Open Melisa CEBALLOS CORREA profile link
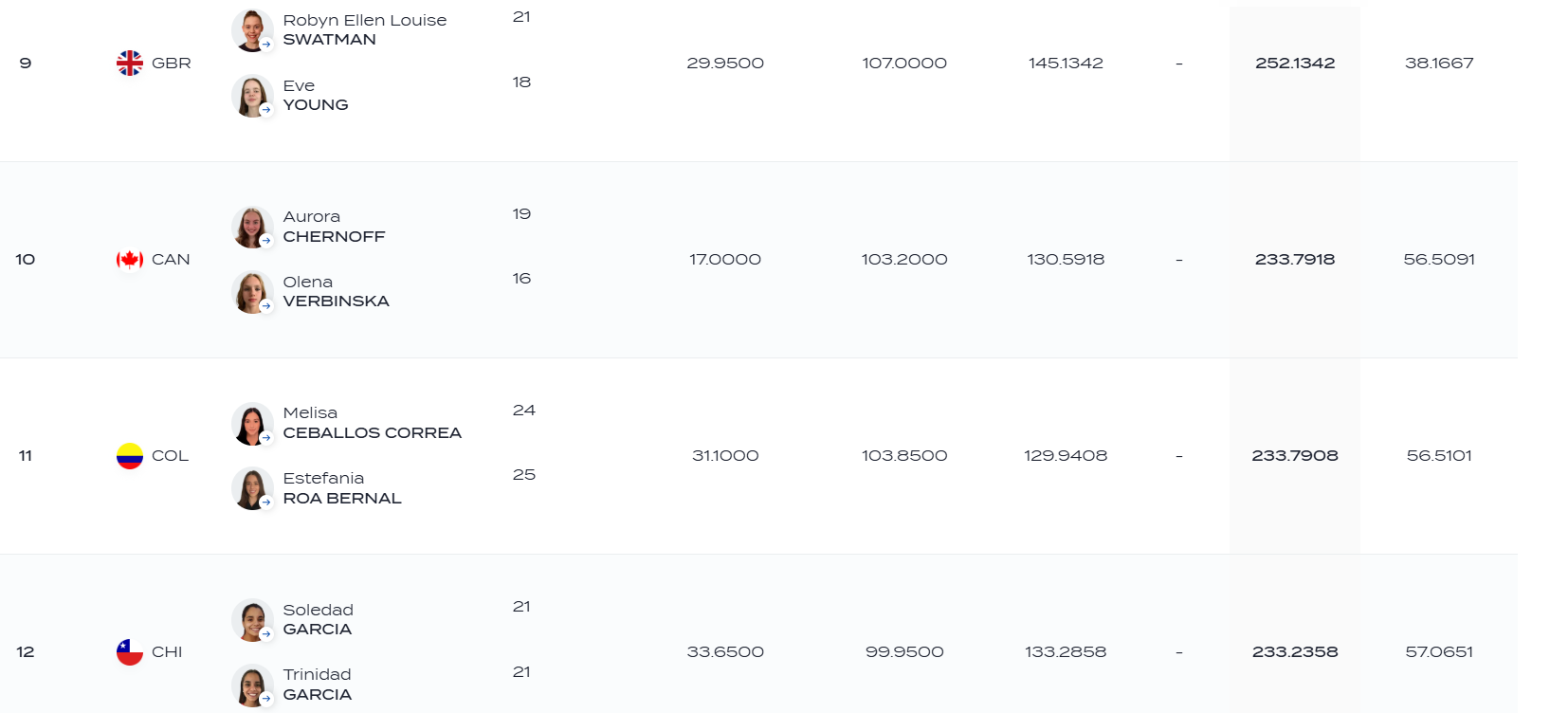The image size is (1568, 713). [372, 423]
